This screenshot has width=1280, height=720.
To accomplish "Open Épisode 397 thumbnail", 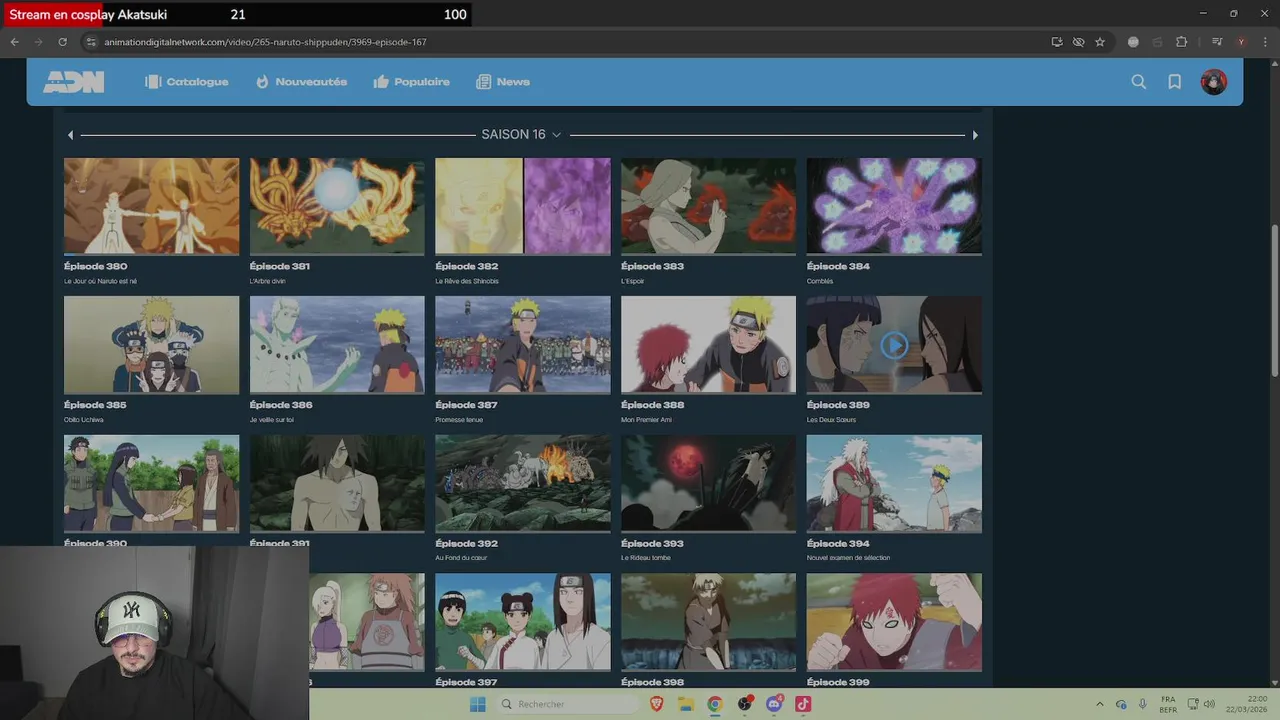I will (523, 622).
